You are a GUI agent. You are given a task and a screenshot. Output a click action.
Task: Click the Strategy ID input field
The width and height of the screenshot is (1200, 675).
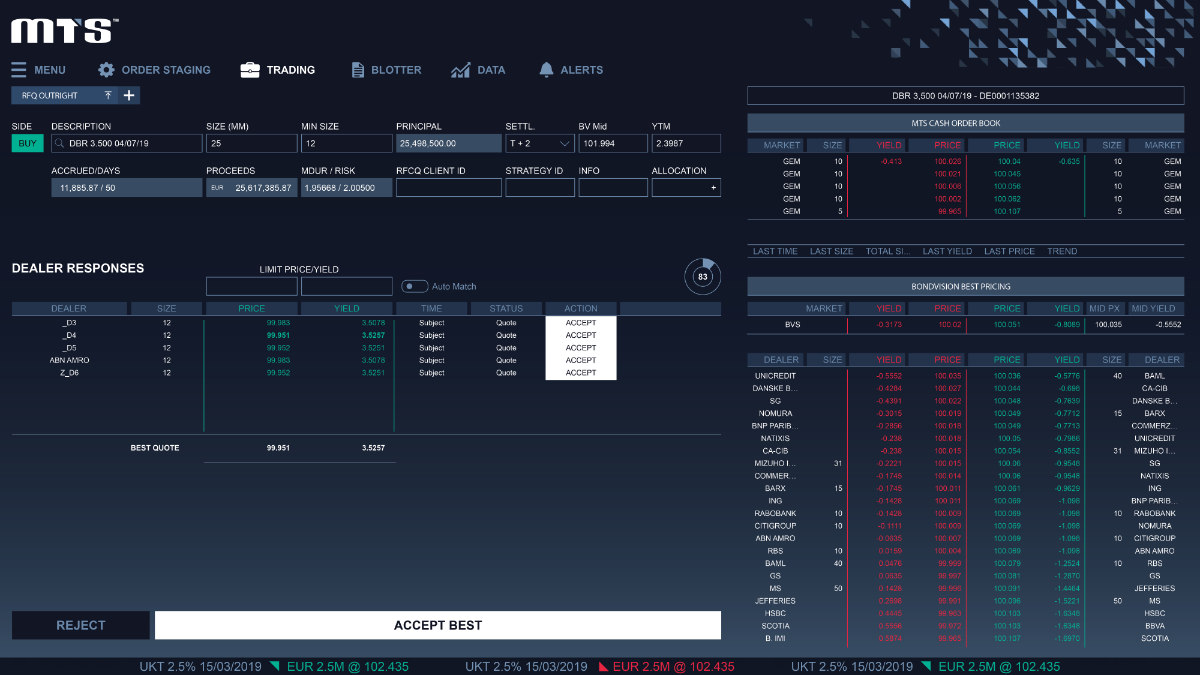[540, 187]
